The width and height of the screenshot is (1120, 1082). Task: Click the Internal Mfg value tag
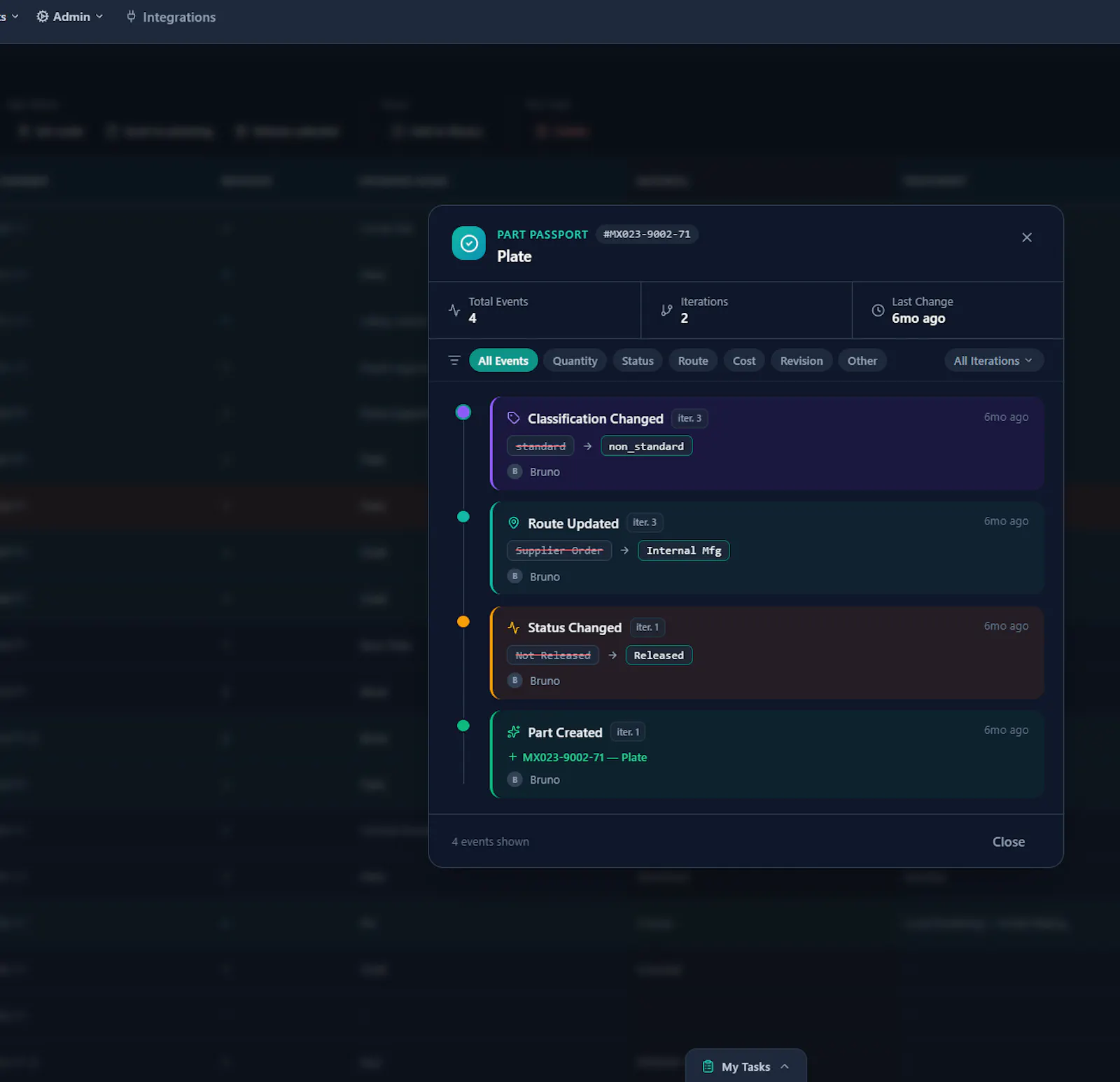(683, 550)
